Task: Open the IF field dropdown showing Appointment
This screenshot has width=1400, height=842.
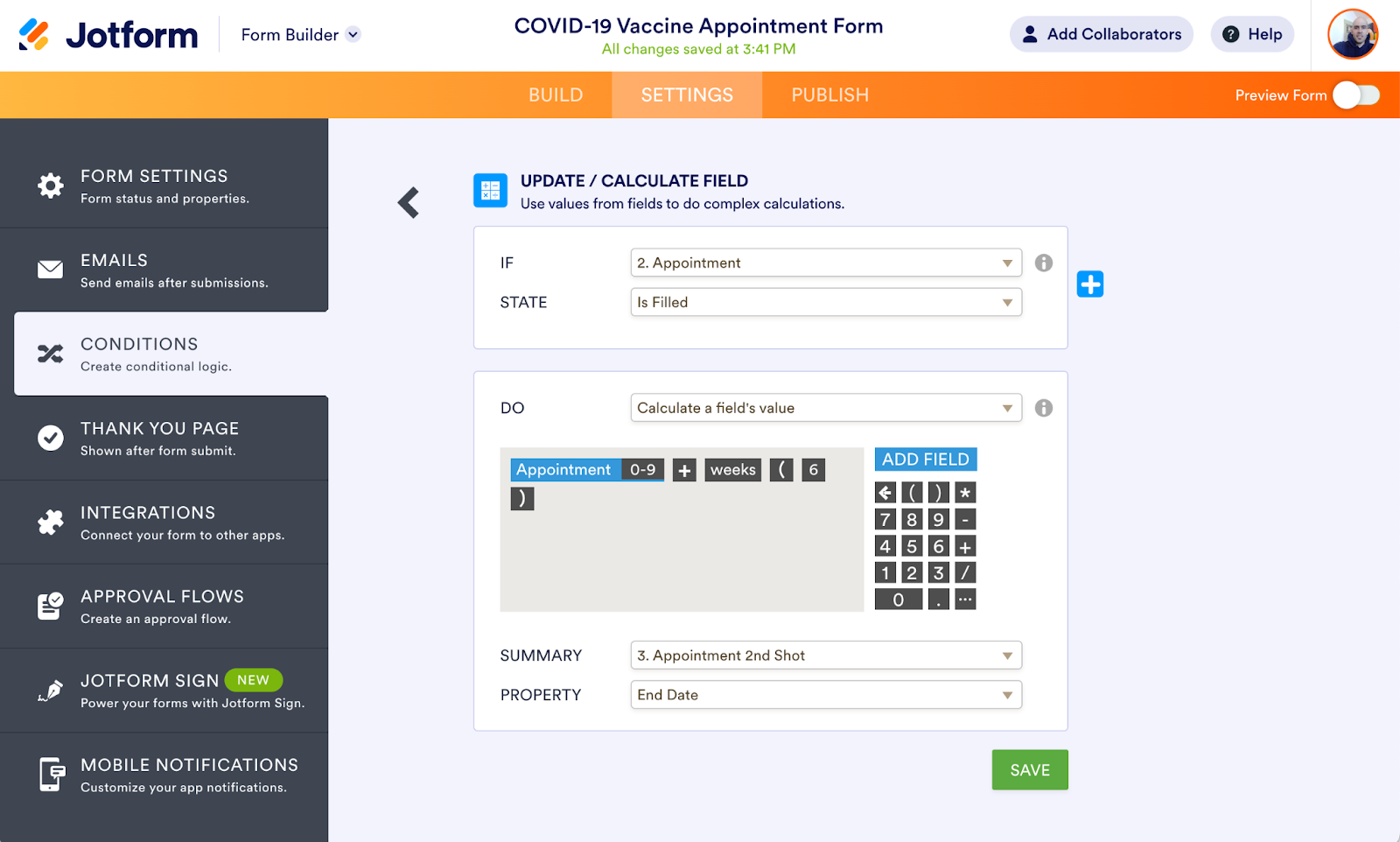Action: 825,263
